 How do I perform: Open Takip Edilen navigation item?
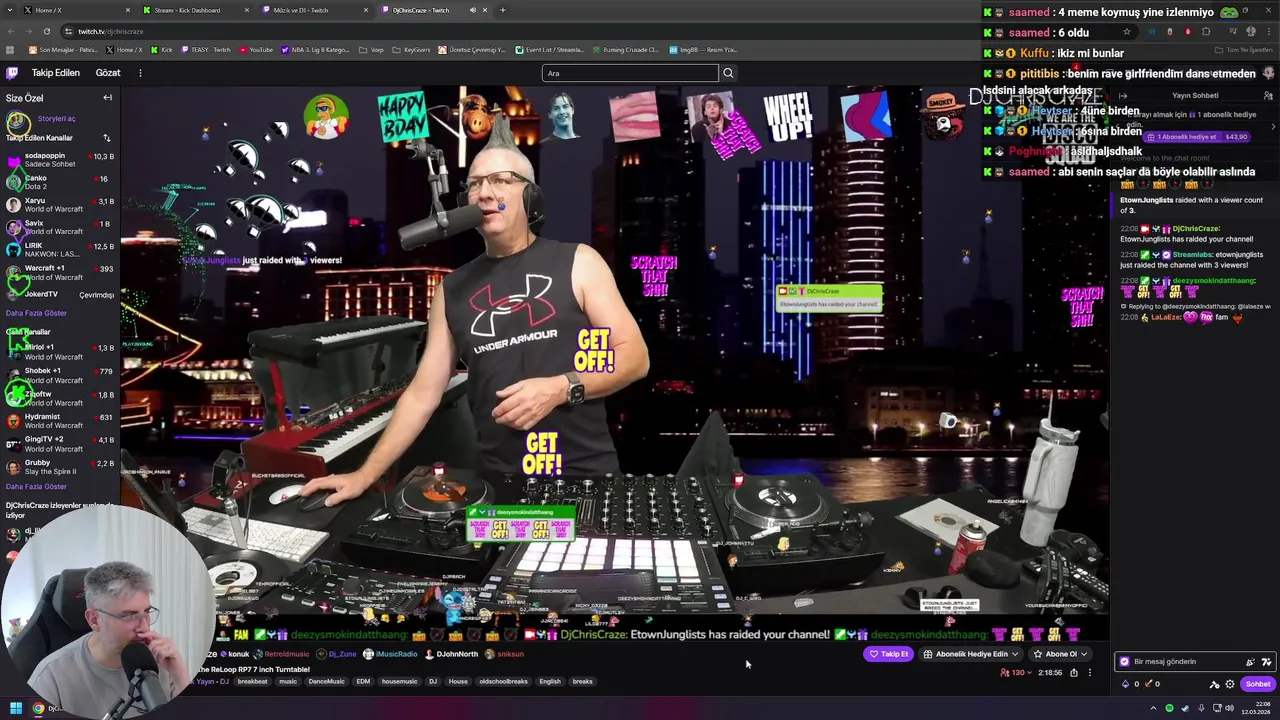[x=55, y=73]
